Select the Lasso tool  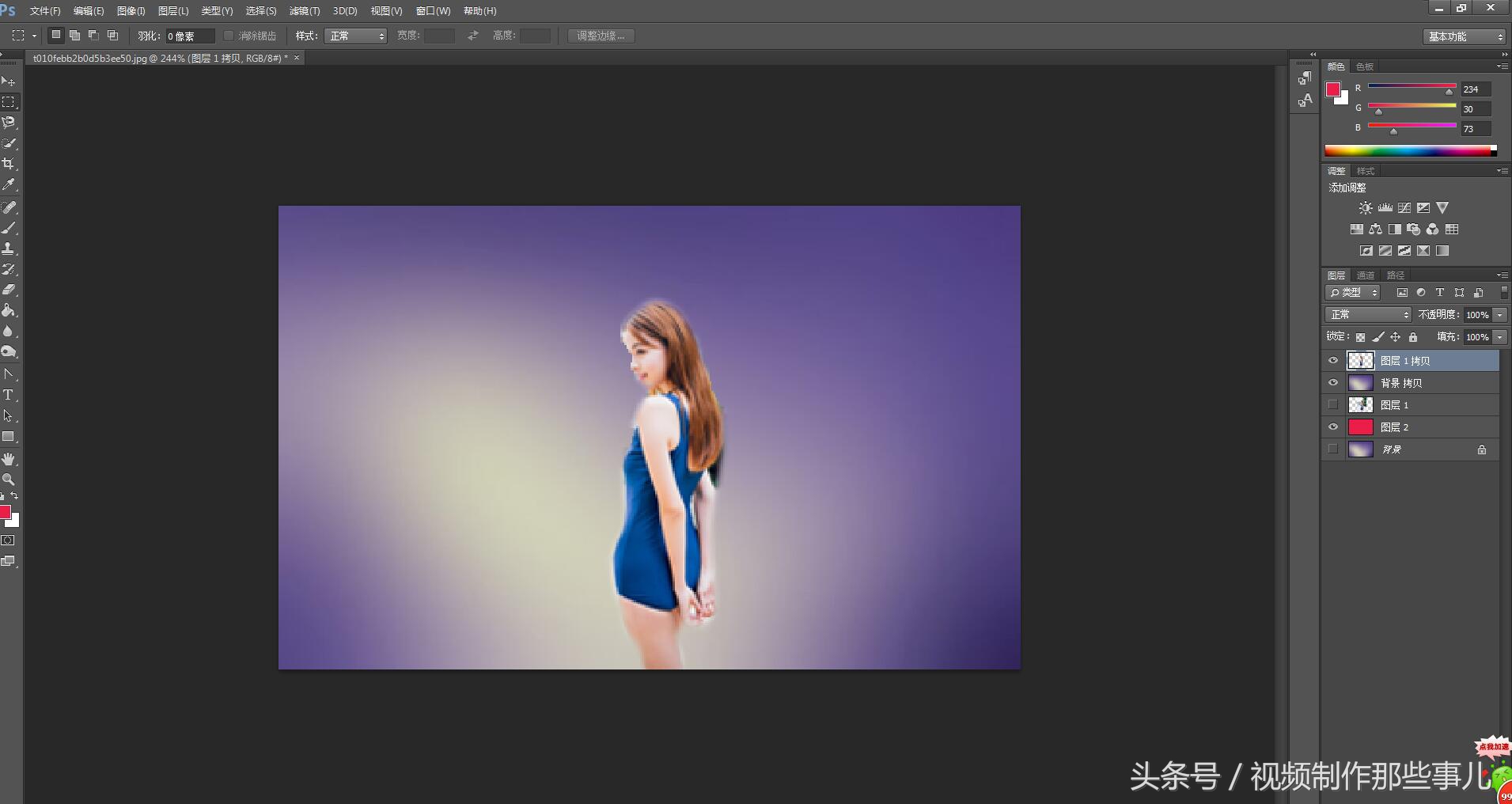9,123
